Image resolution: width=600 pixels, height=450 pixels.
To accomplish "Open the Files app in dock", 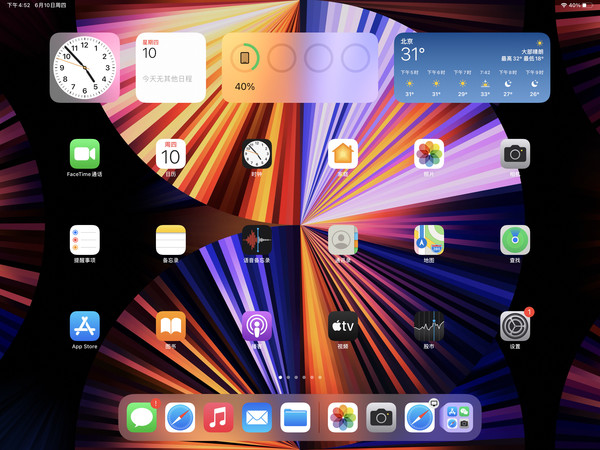I will coord(295,417).
